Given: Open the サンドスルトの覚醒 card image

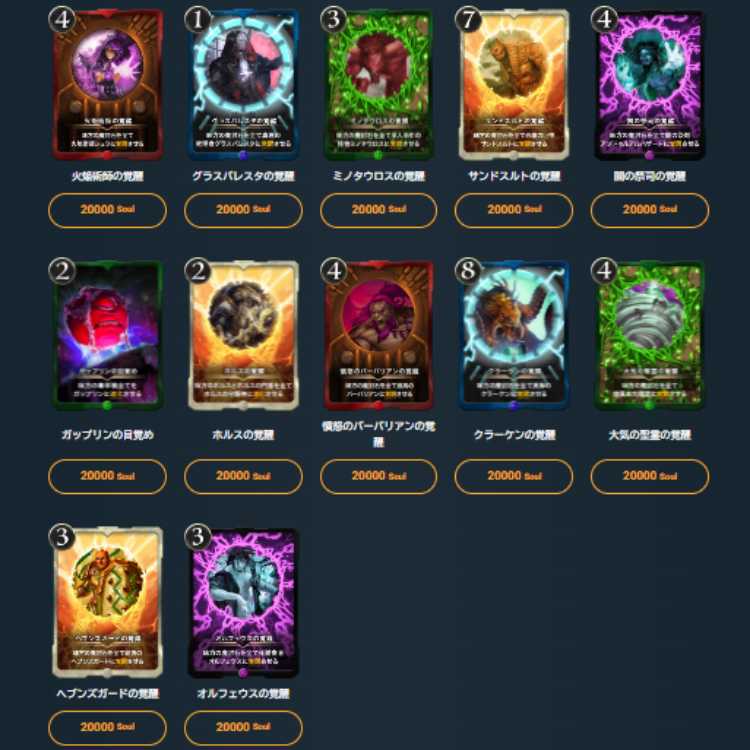Looking at the screenshot, I should tap(514, 85).
